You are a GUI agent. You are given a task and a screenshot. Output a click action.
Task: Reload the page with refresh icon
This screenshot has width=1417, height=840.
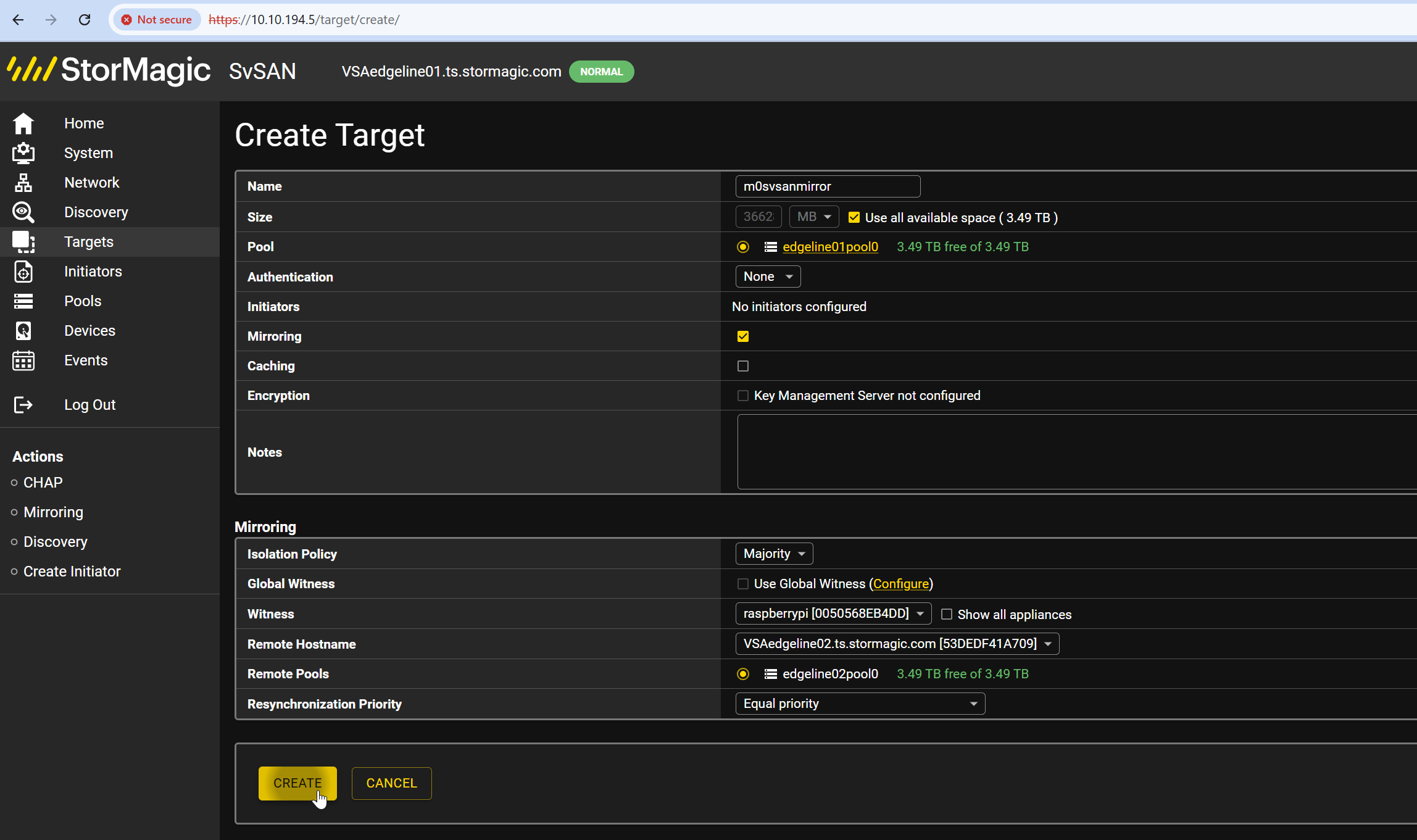(85, 20)
